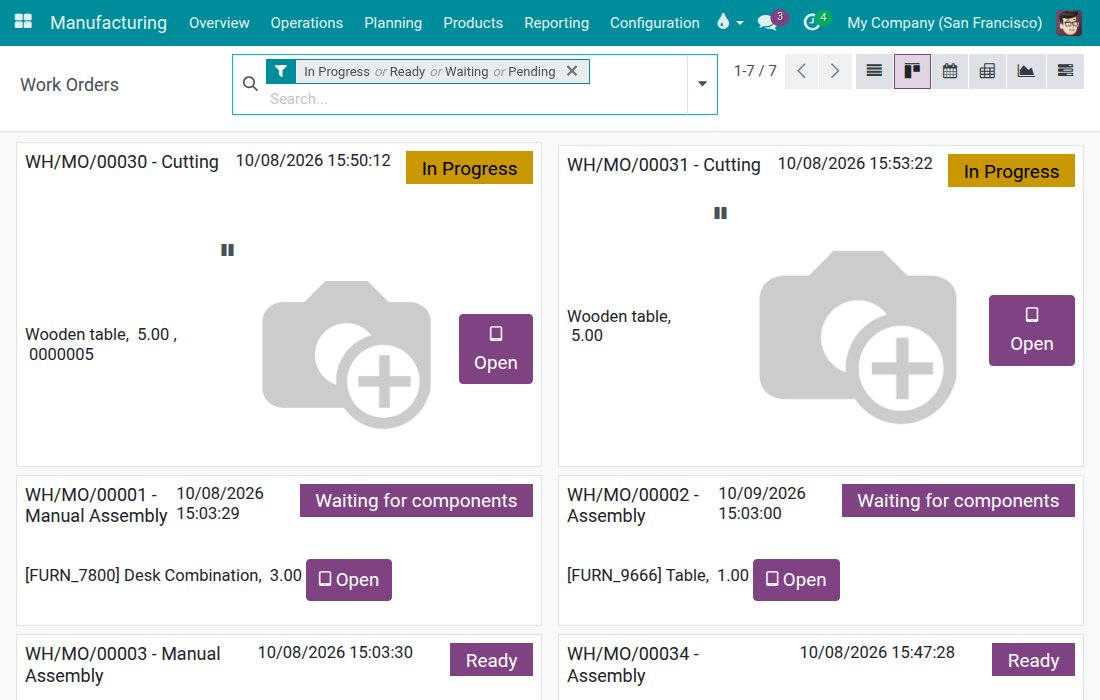The height and width of the screenshot is (700, 1100).
Task: Click the search magnifier icon
Action: [x=250, y=83]
